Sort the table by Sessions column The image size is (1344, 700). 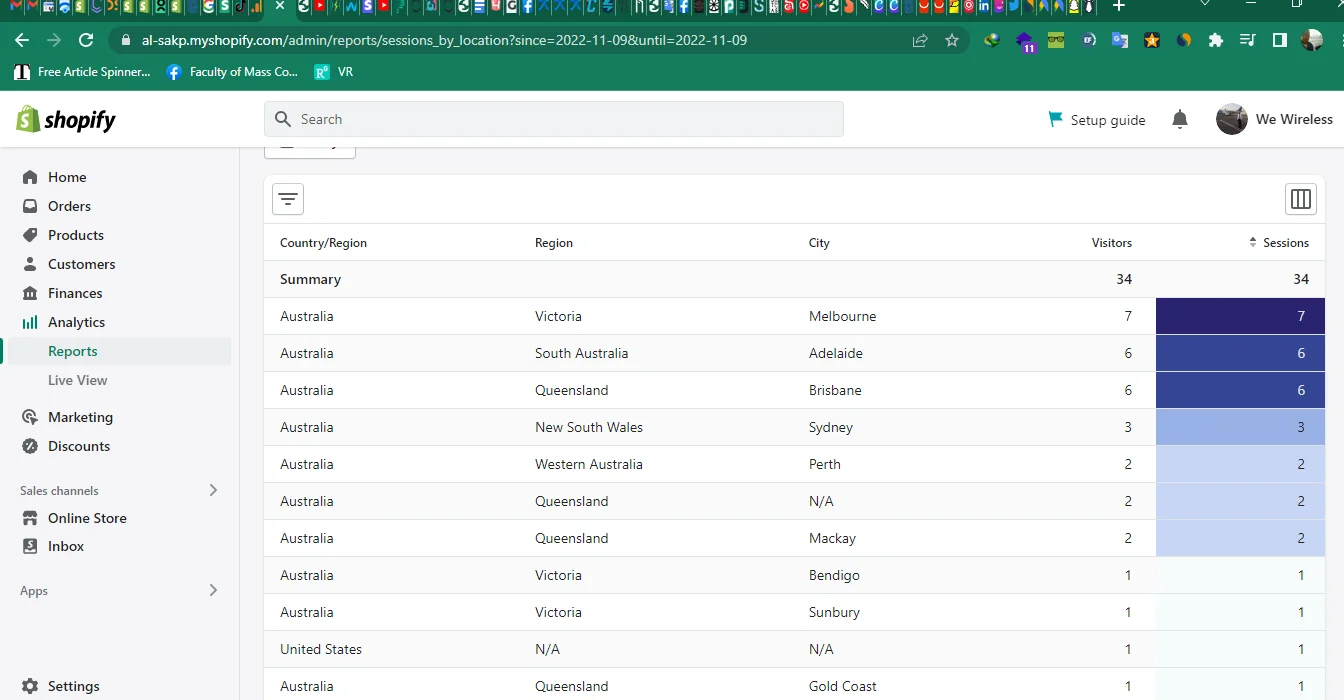pyautogui.click(x=1279, y=243)
